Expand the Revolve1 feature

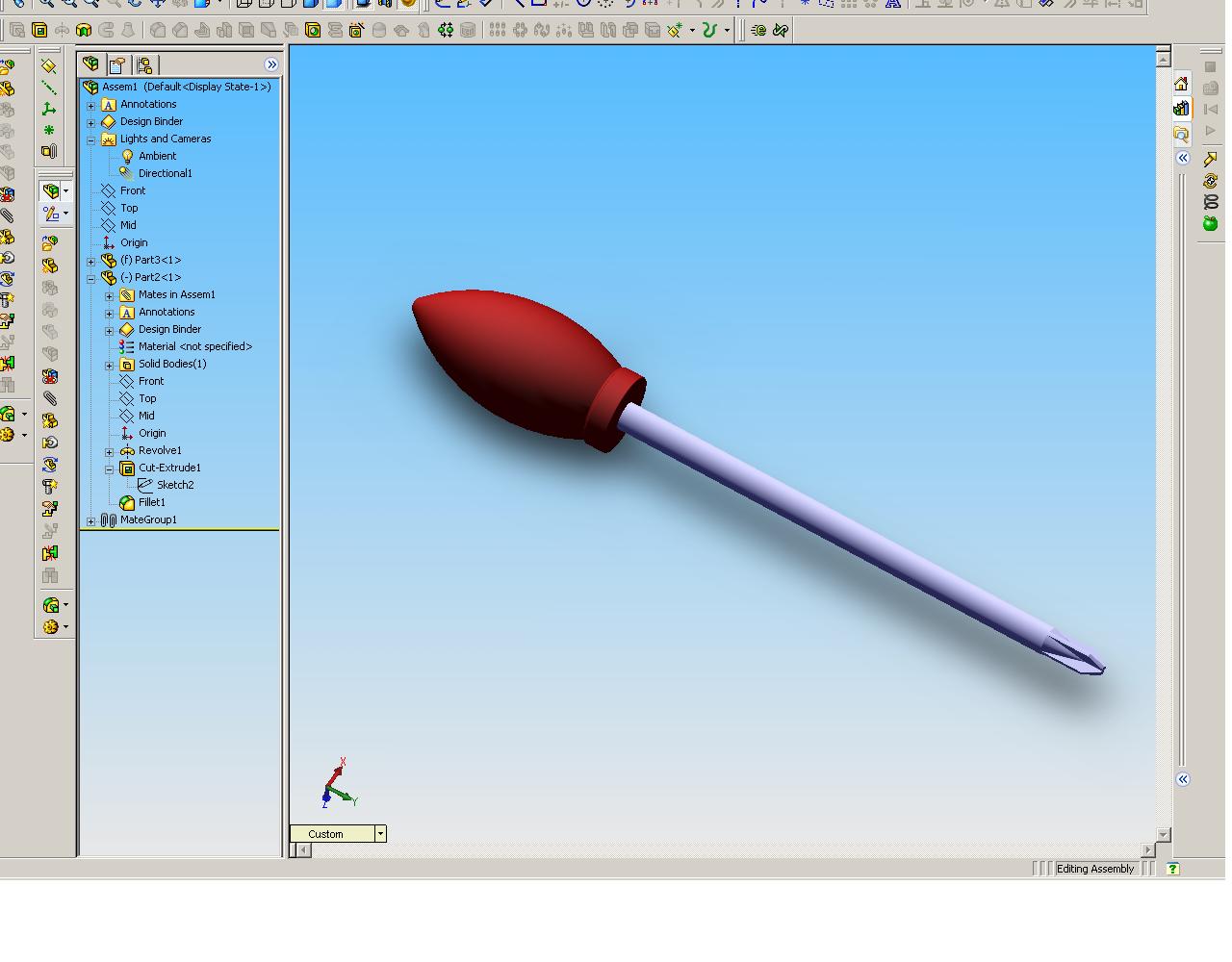coord(110,451)
